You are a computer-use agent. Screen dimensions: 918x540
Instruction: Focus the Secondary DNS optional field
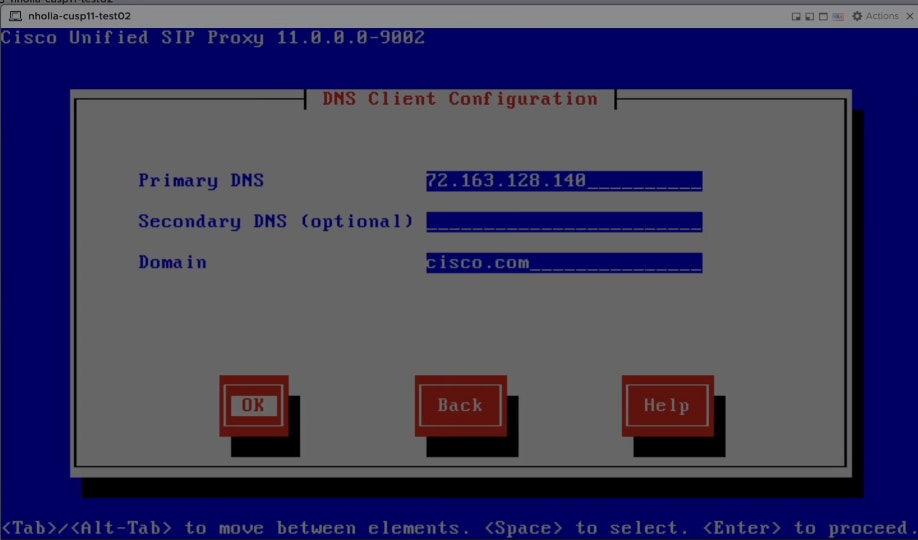(x=564, y=222)
